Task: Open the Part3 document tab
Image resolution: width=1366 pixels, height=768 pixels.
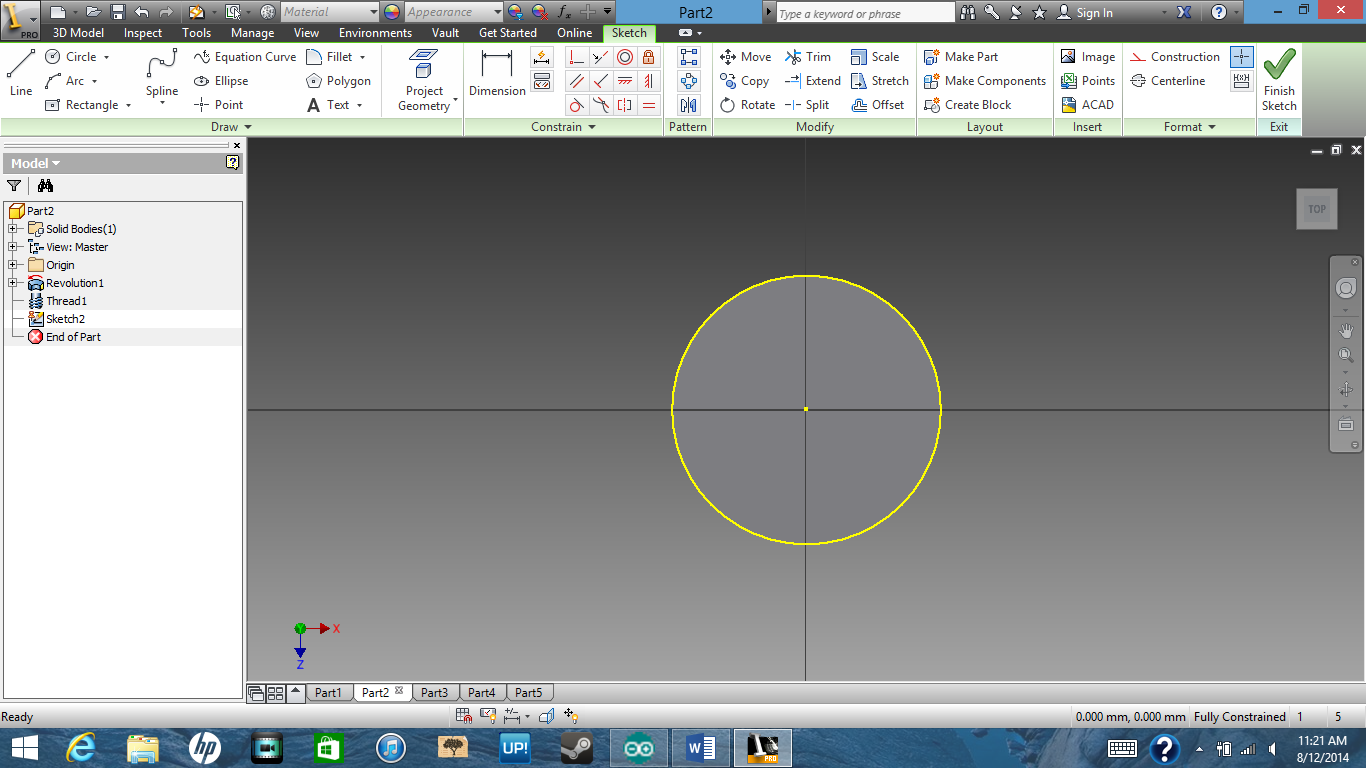Action: (434, 691)
